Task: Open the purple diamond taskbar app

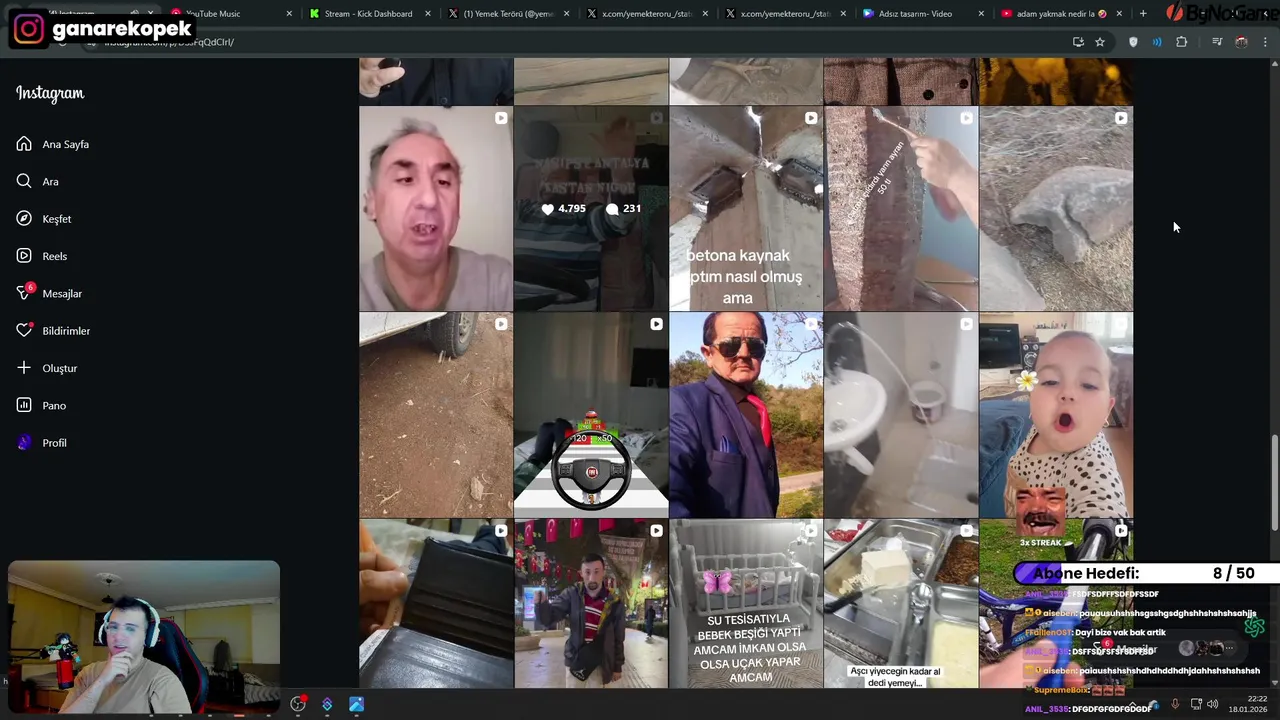Action: click(327, 705)
